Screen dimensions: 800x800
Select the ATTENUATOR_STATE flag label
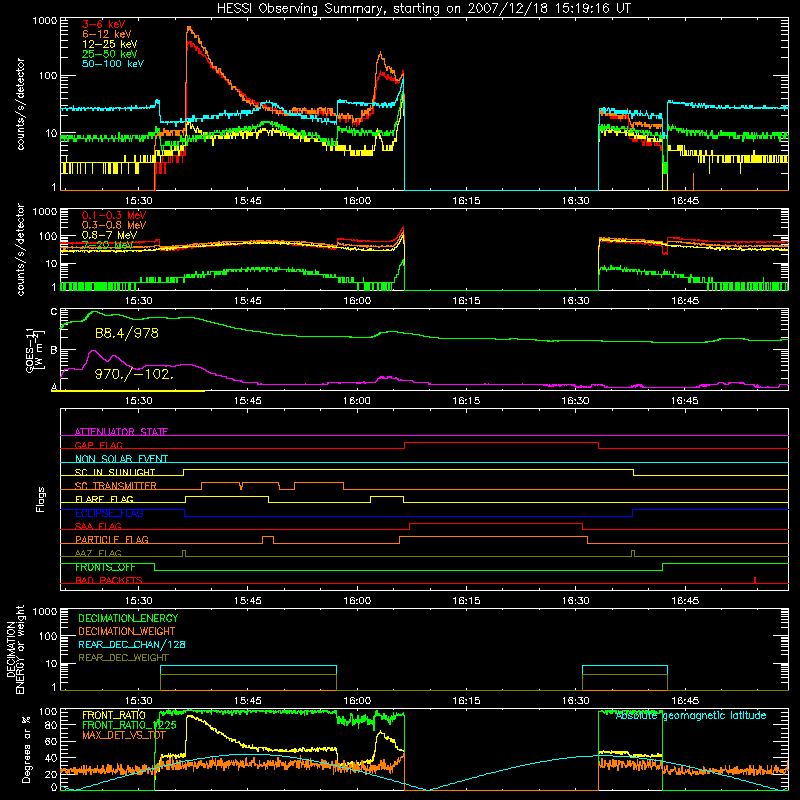[x=121, y=432]
